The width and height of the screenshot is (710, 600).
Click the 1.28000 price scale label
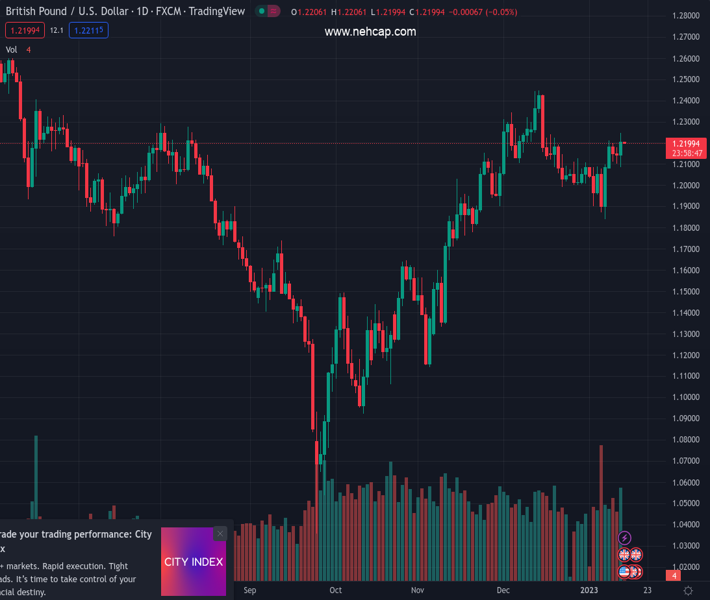[x=686, y=16]
